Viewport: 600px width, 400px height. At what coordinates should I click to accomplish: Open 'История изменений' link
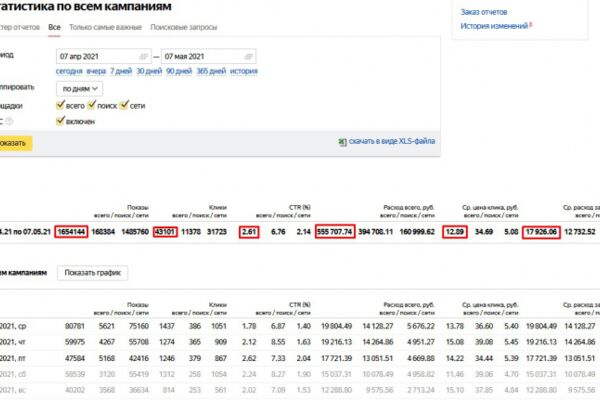point(494,26)
